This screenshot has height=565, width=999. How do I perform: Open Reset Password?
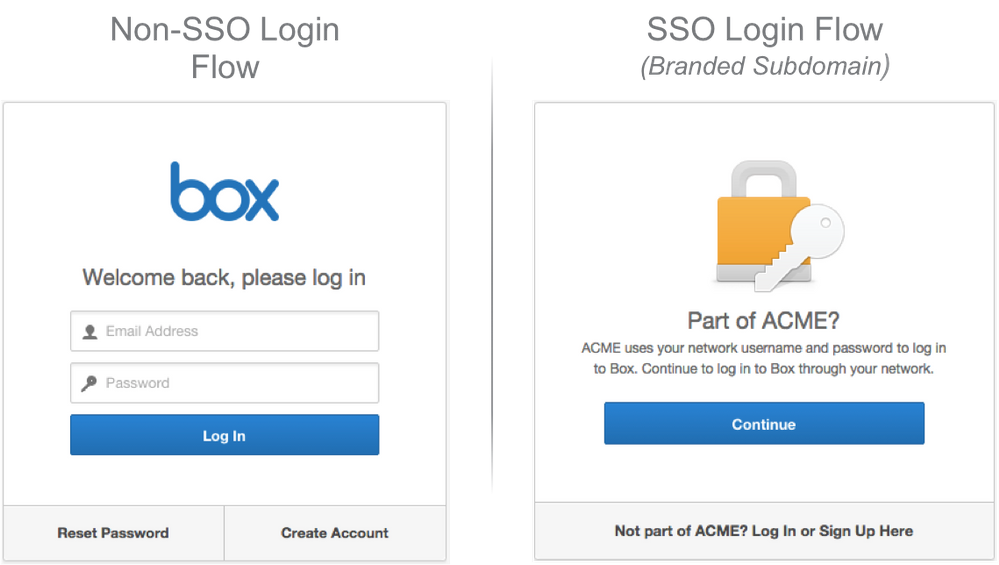pyautogui.click(x=113, y=533)
